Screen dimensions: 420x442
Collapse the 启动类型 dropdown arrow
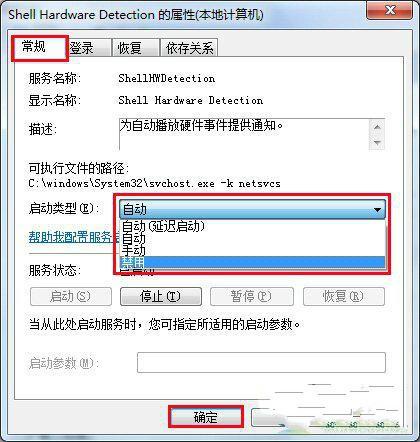click(x=377, y=210)
